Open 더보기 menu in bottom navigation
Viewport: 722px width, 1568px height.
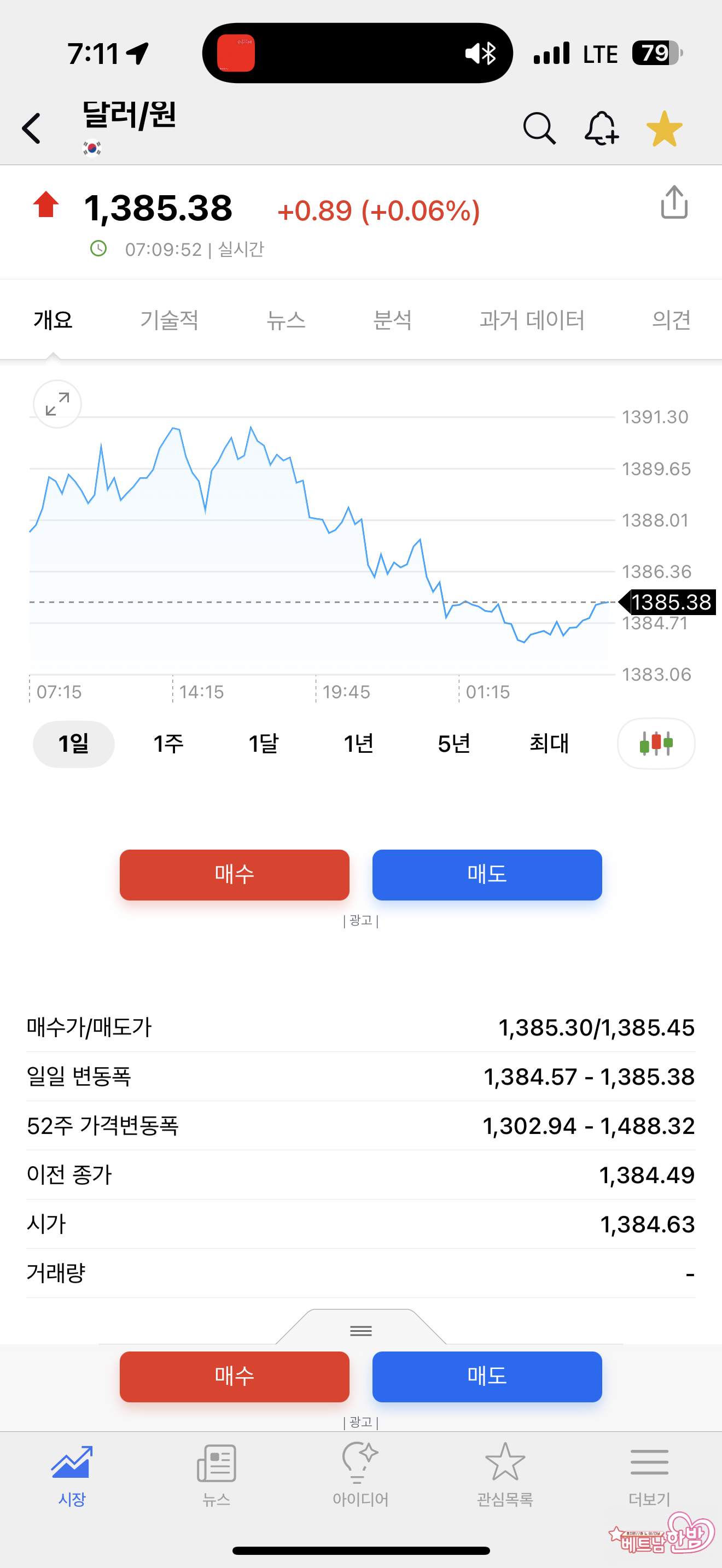(x=649, y=1473)
